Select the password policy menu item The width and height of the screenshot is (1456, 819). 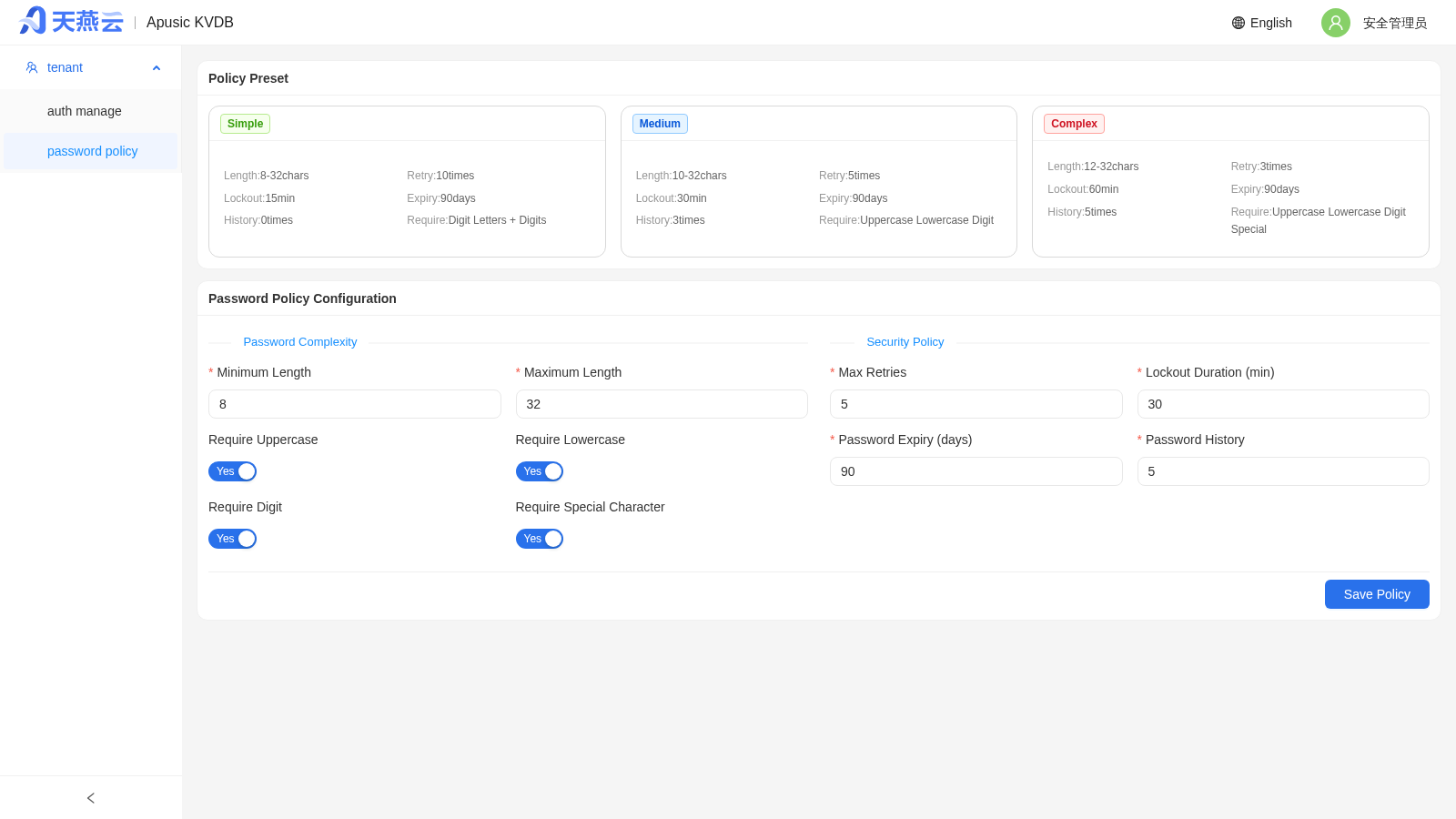[x=91, y=151]
